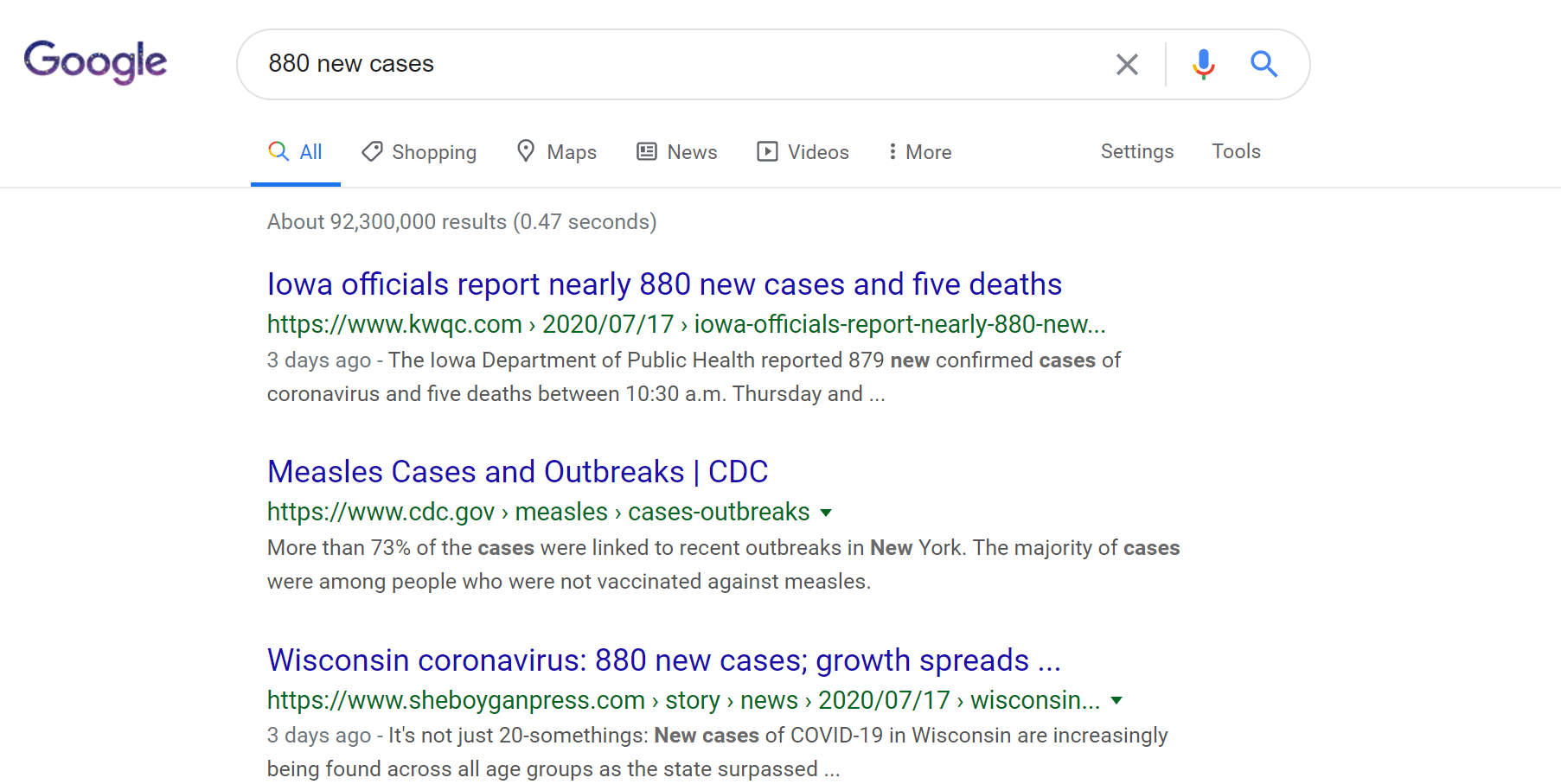
Task: Click the Maps pin icon
Action: point(526,151)
